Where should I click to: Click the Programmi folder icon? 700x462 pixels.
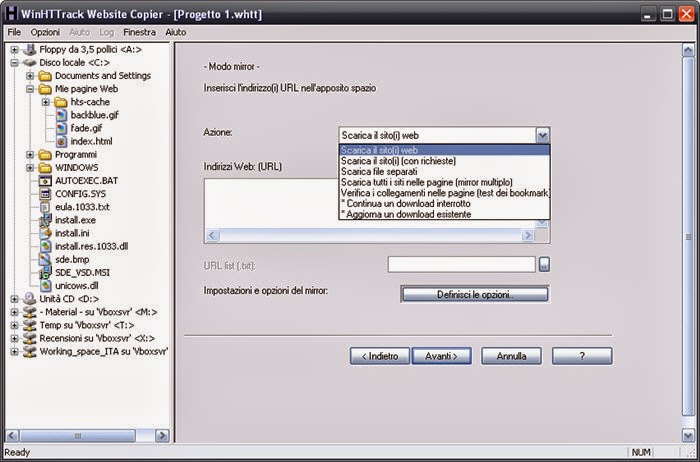pyautogui.click(x=45, y=155)
